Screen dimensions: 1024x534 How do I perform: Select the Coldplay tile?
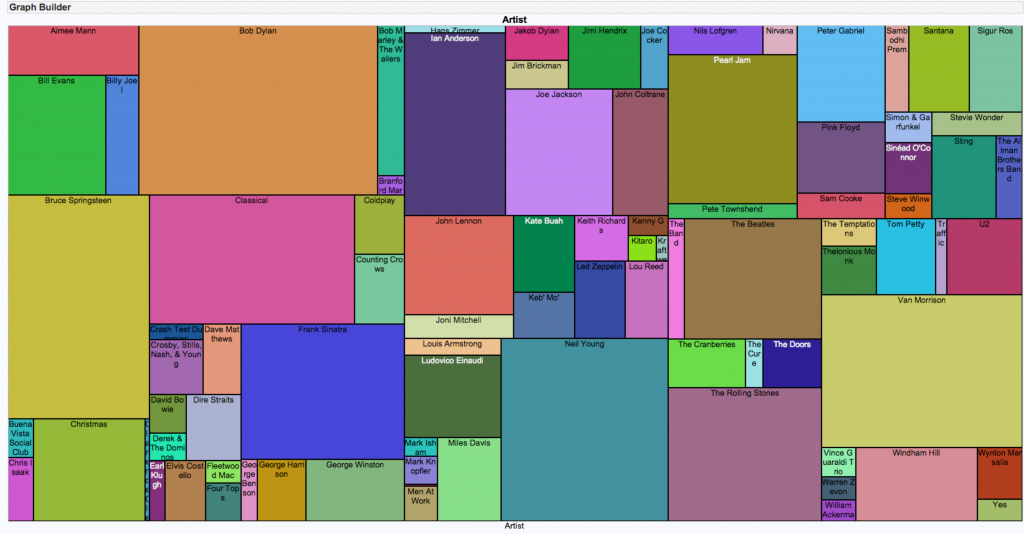[x=379, y=225]
